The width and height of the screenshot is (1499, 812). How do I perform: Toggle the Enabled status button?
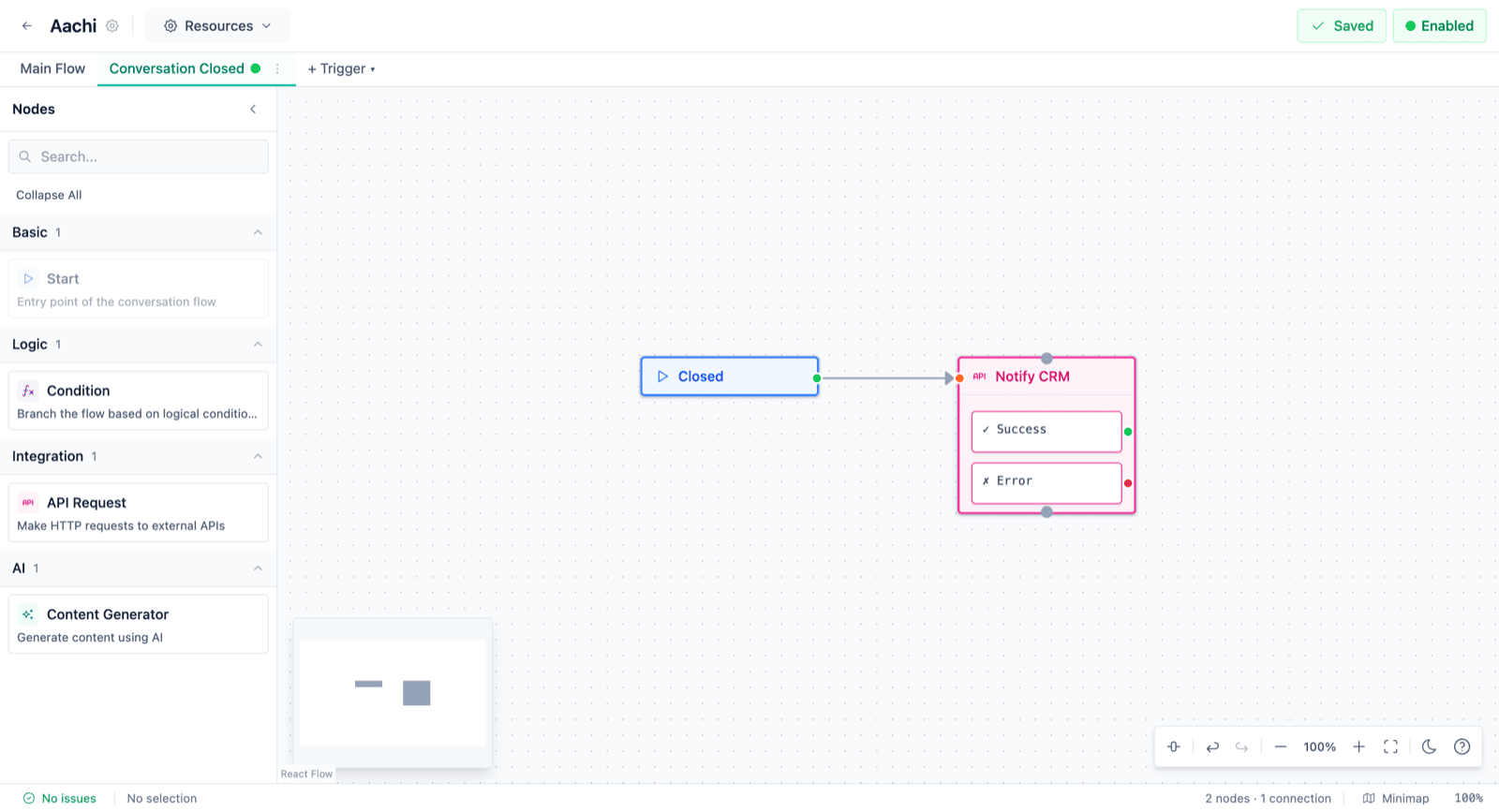tap(1439, 26)
